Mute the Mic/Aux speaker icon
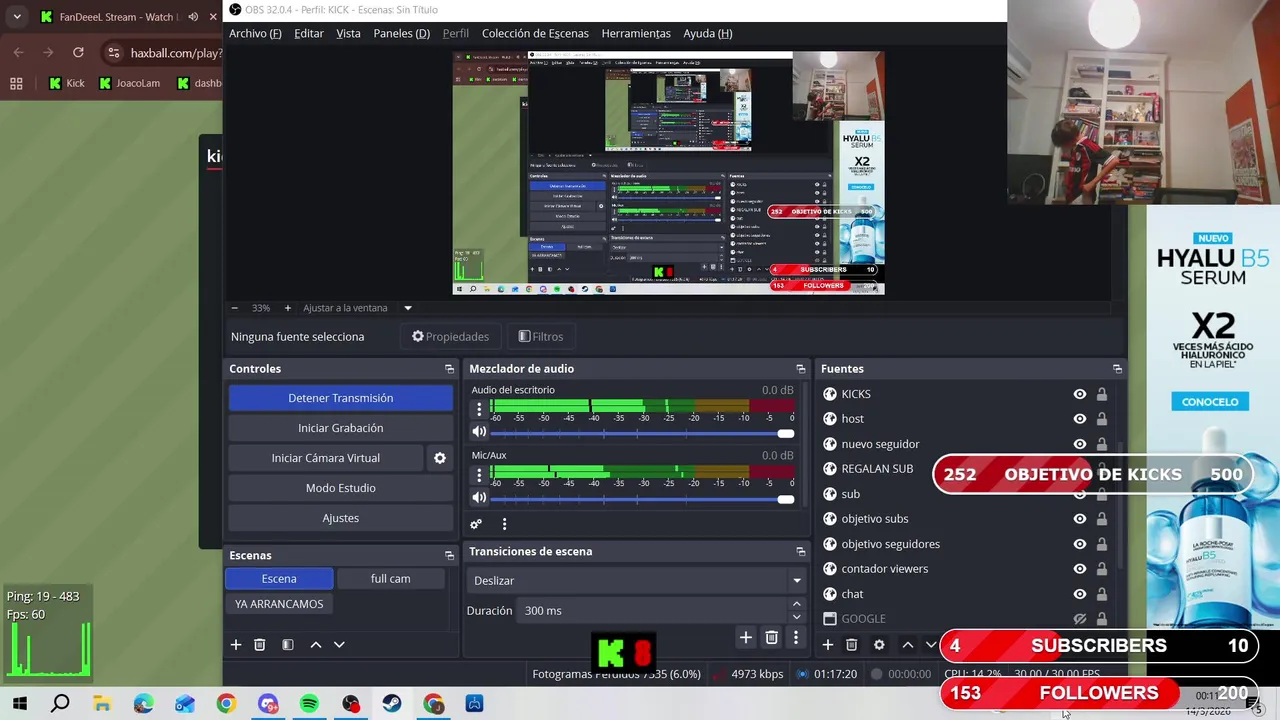Viewport: 1280px width, 720px height. pos(479,497)
